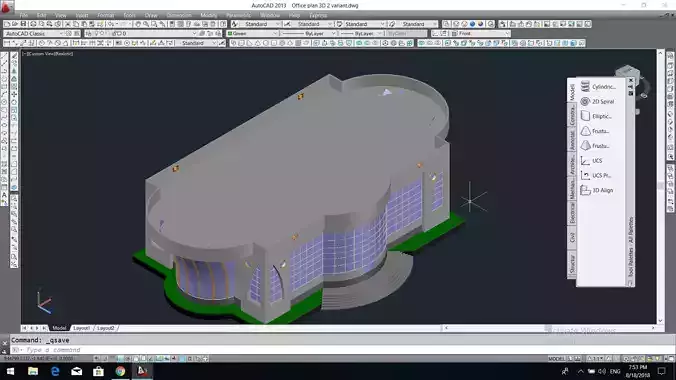Click the Open file toolbar icon
Image resolution: width=676 pixels, height=380 pixels.
pyautogui.click(x=15, y=24)
